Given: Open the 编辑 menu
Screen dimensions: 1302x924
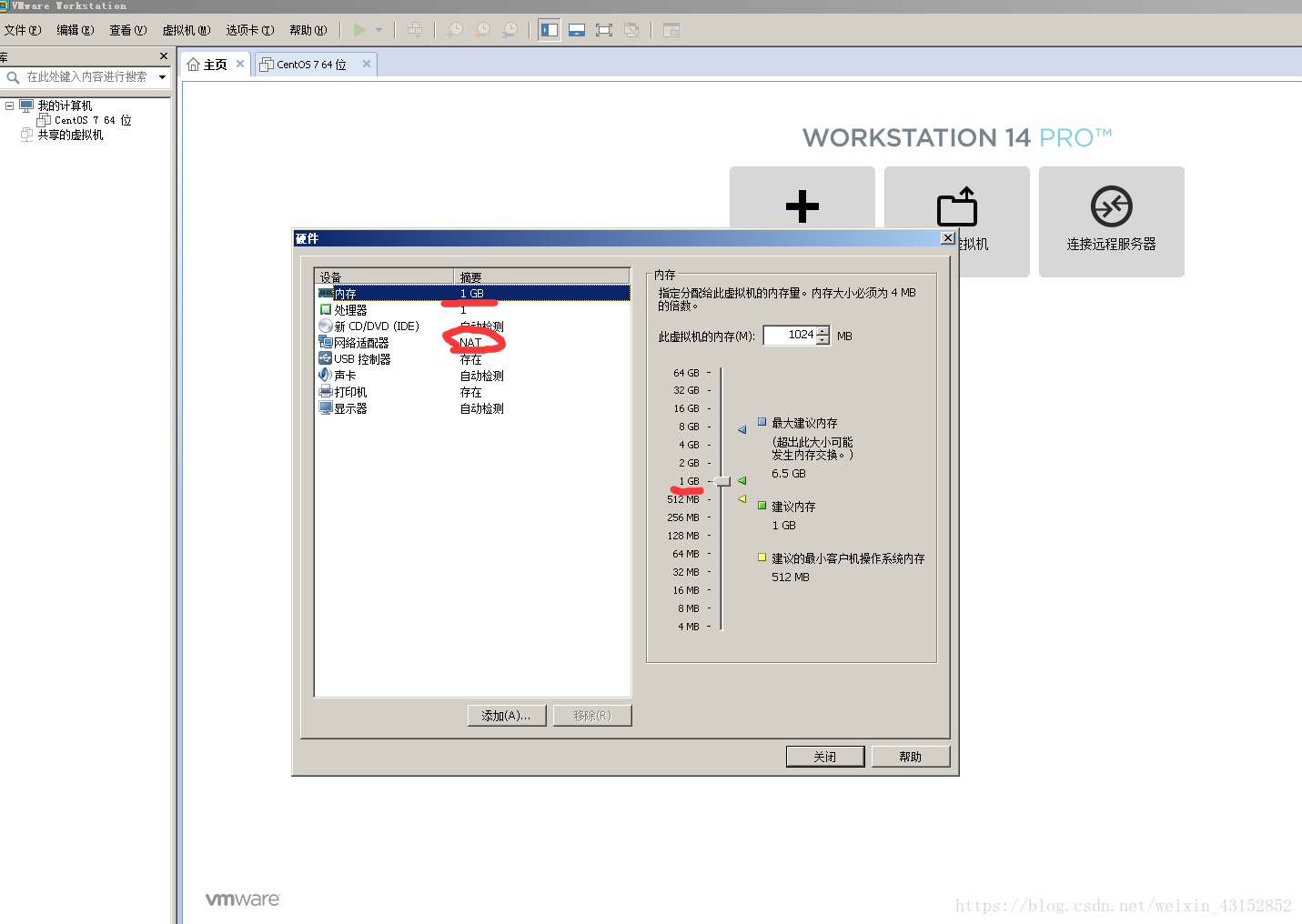Looking at the screenshot, I should pos(76,30).
